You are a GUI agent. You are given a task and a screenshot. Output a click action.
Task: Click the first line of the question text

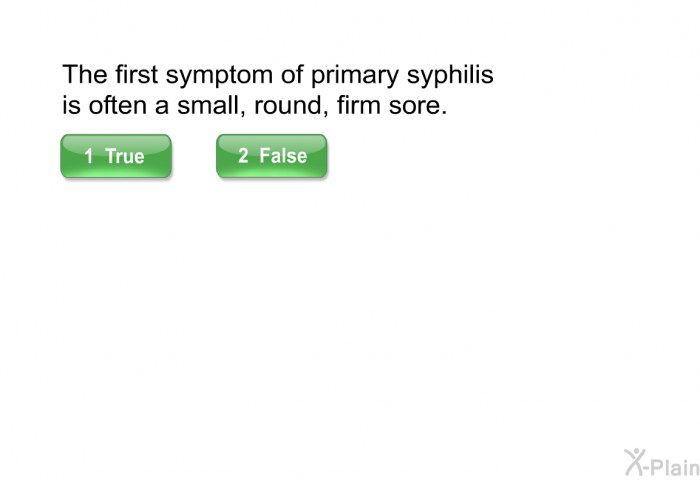(x=278, y=75)
